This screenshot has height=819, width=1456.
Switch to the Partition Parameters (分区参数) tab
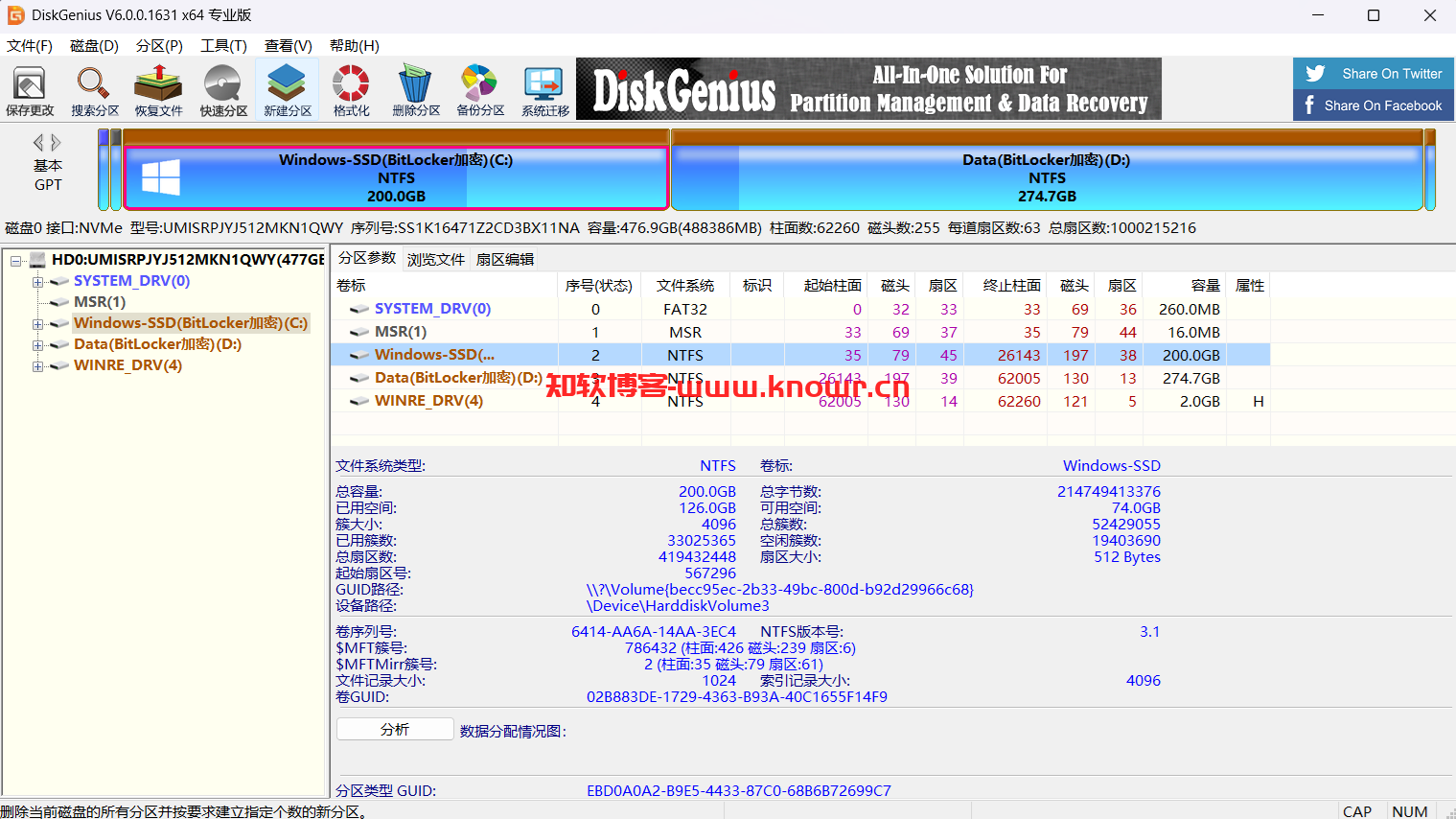tap(367, 258)
